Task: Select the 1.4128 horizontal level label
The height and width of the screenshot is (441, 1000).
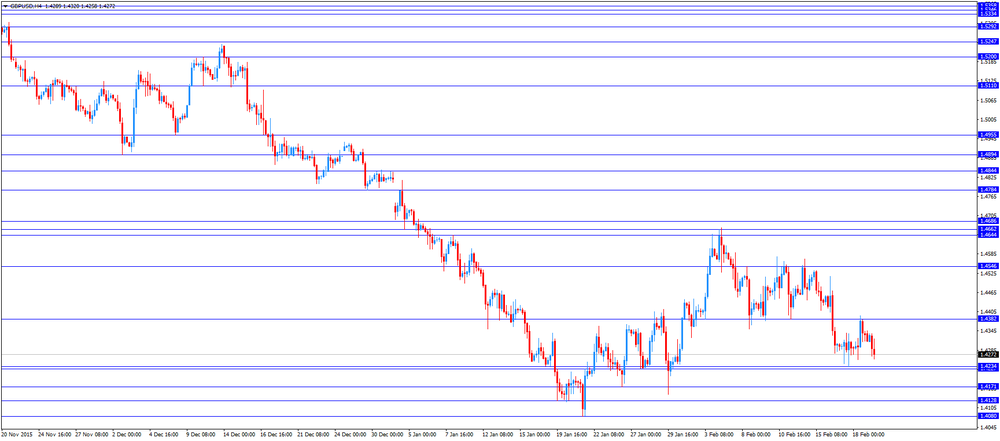Action: 988,400
